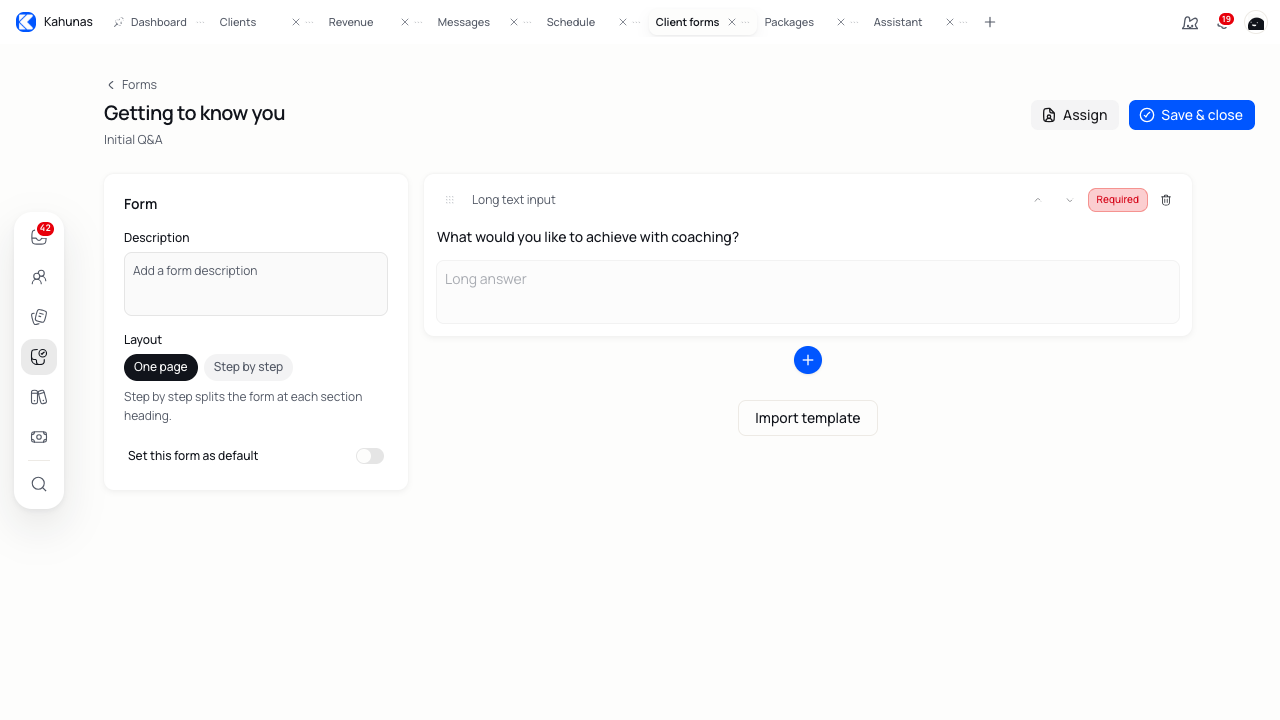Image resolution: width=1280 pixels, height=720 pixels.
Task: Open the forms check-in icon in sidebar
Action: (39, 357)
